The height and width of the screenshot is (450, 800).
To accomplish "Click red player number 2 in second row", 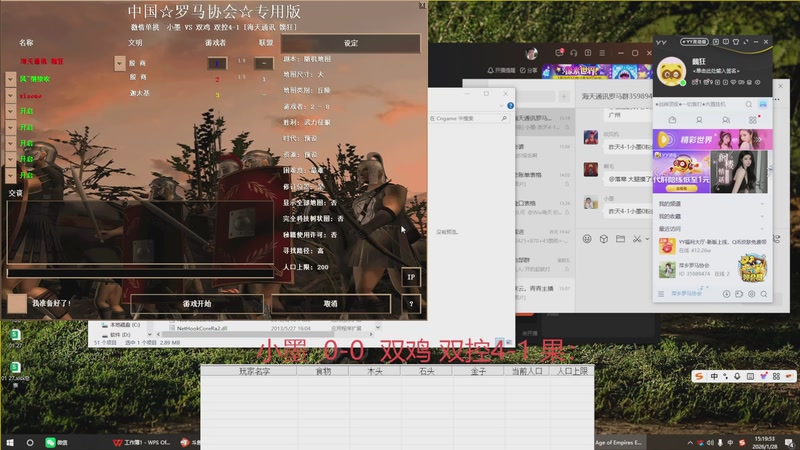I will [217, 79].
